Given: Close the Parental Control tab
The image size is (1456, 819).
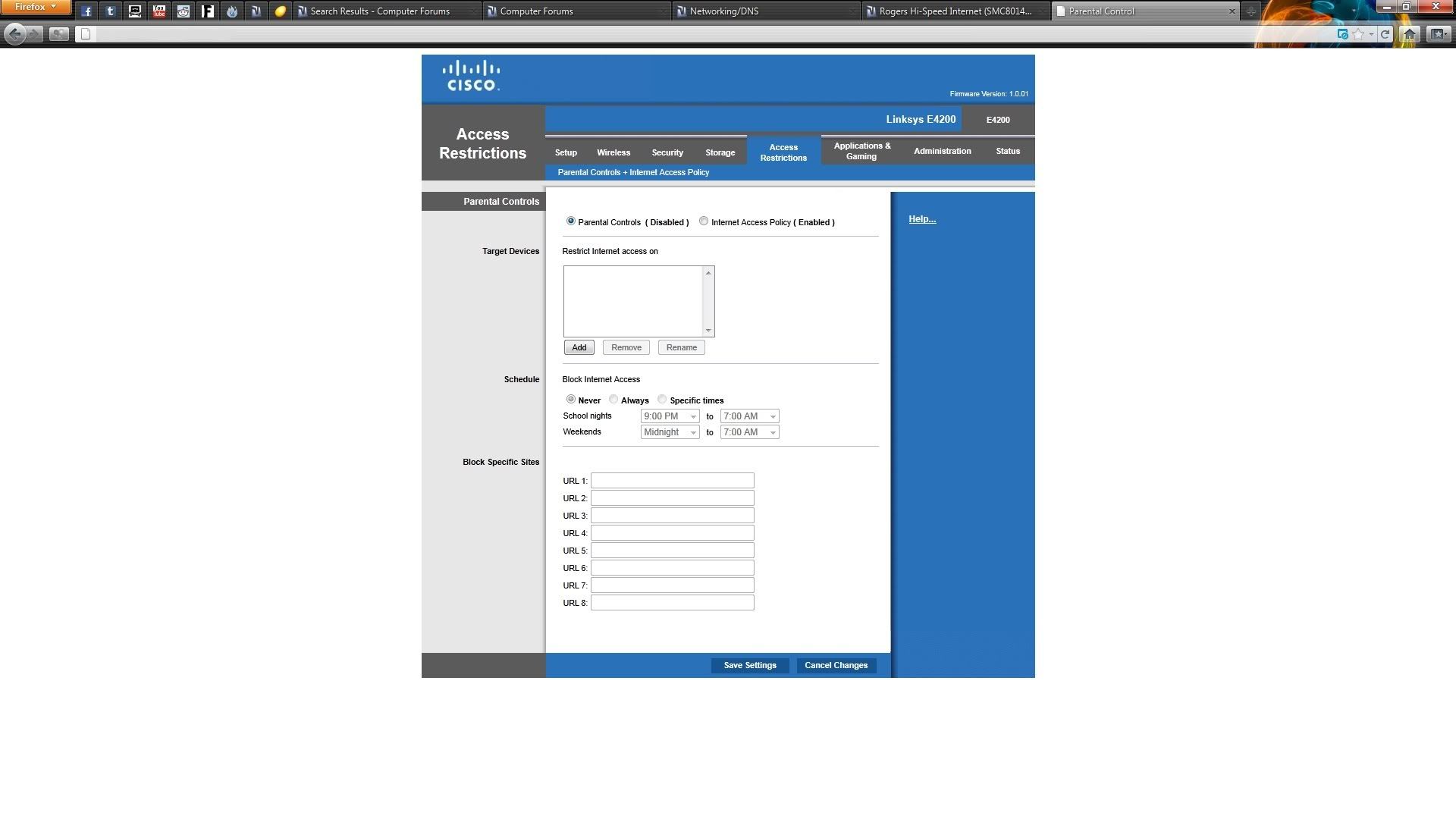Looking at the screenshot, I should [x=1232, y=11].
